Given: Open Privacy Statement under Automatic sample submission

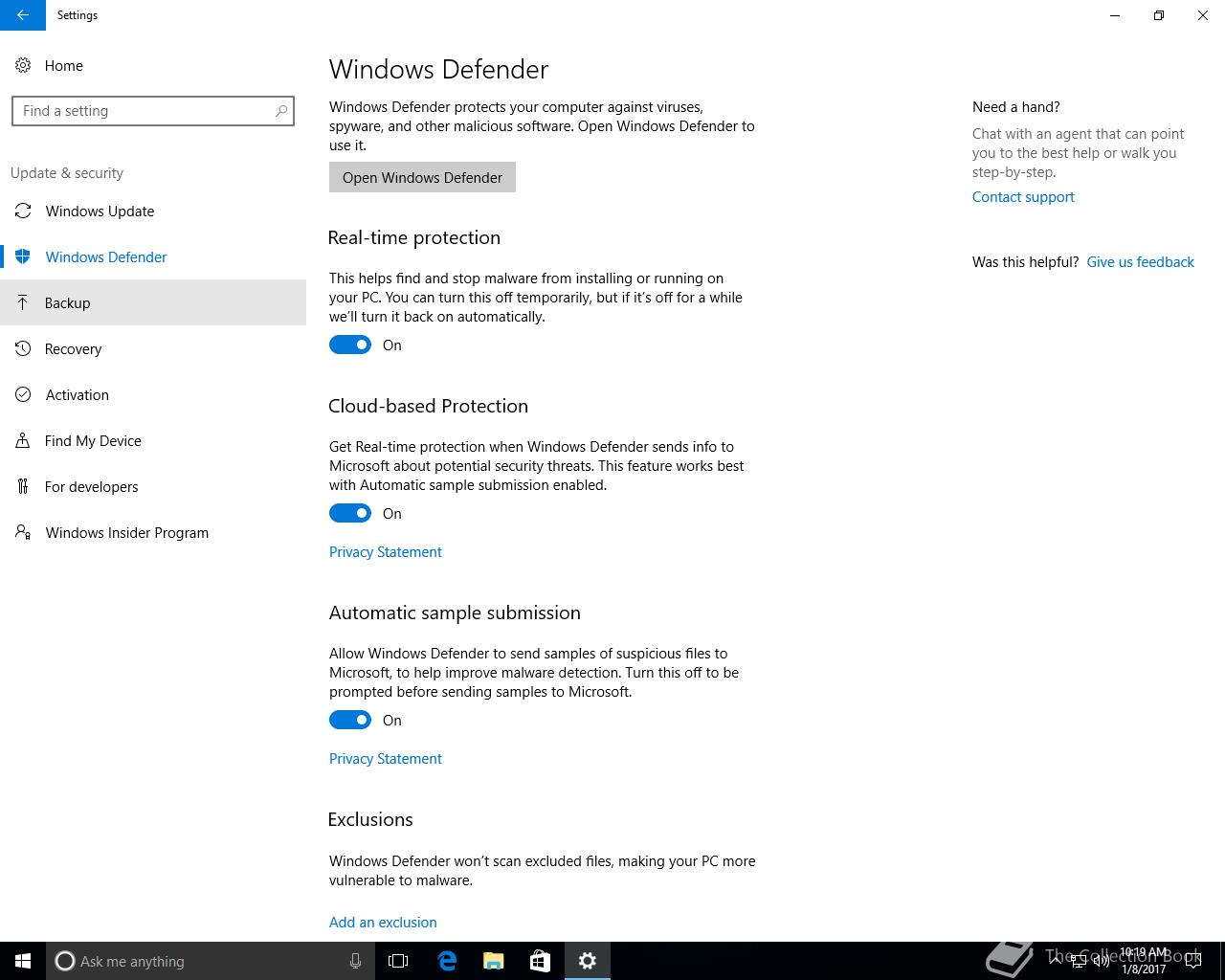Looking at the screenshot, I should tap(385, 759).
